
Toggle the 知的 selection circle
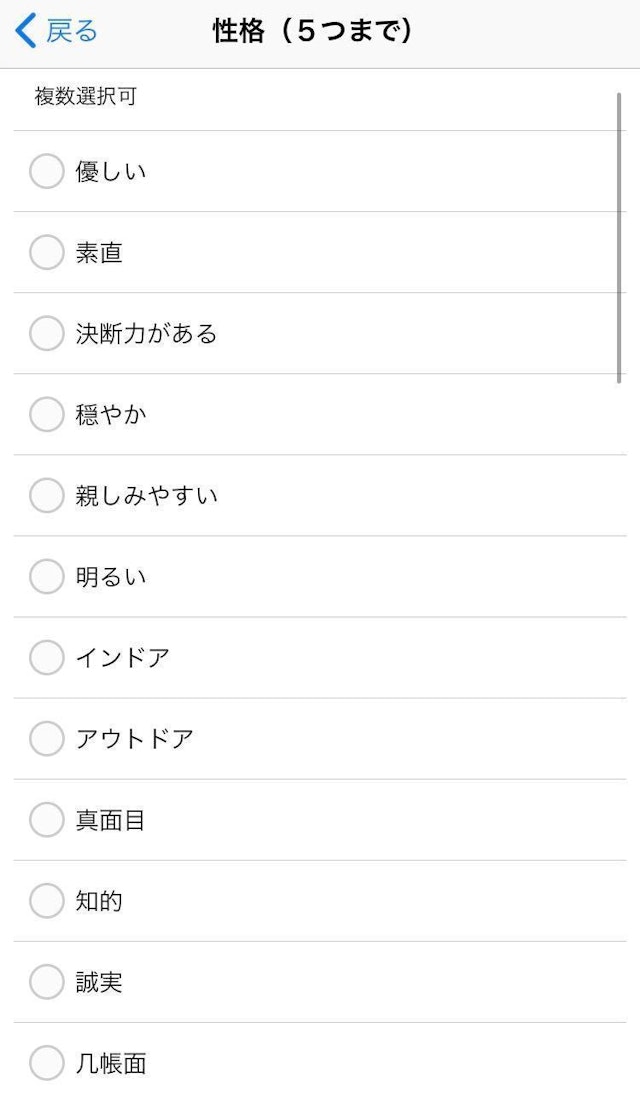47,901
